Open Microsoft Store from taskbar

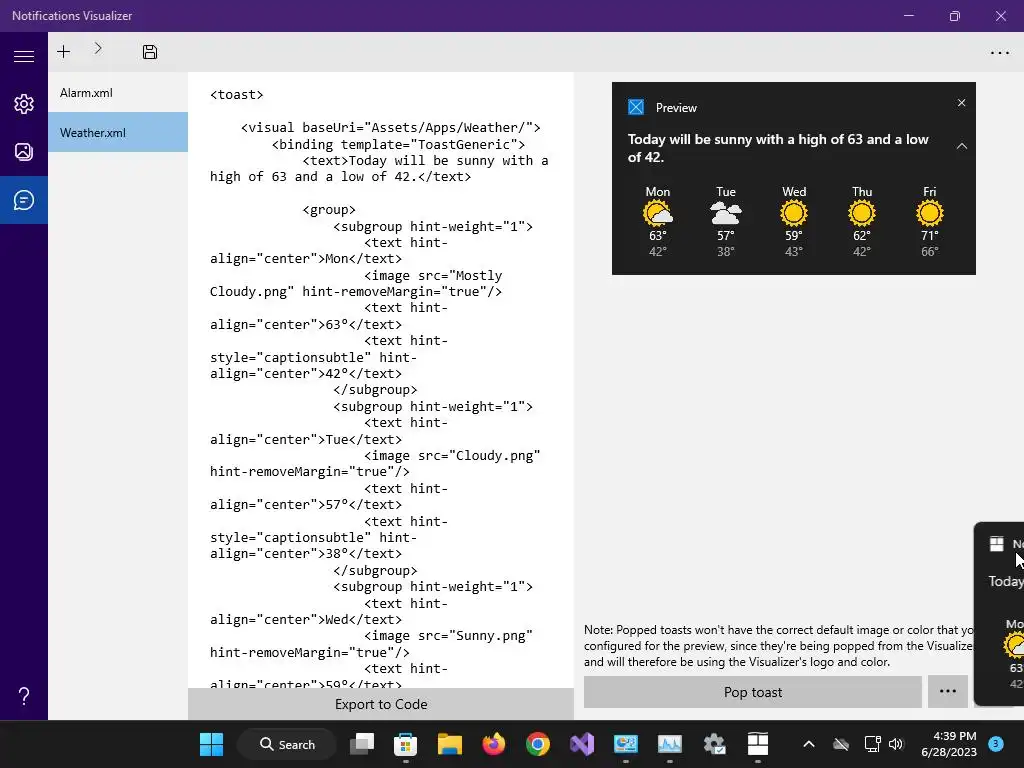click(x=406, y=744)
